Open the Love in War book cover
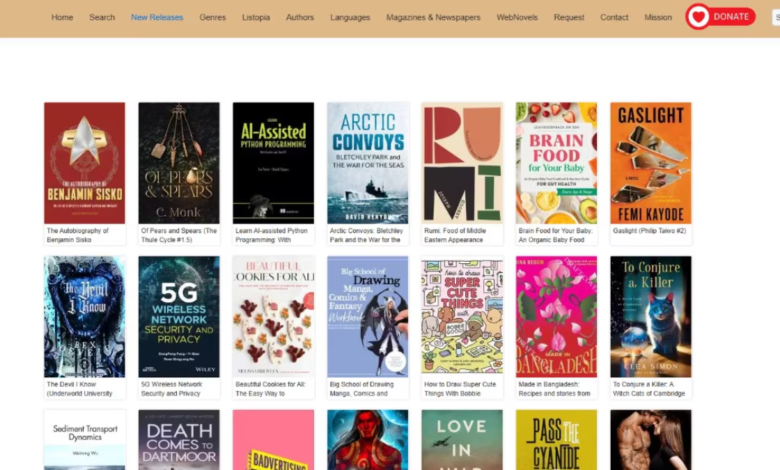The image size is (780, 470). [x=462, y=440]
